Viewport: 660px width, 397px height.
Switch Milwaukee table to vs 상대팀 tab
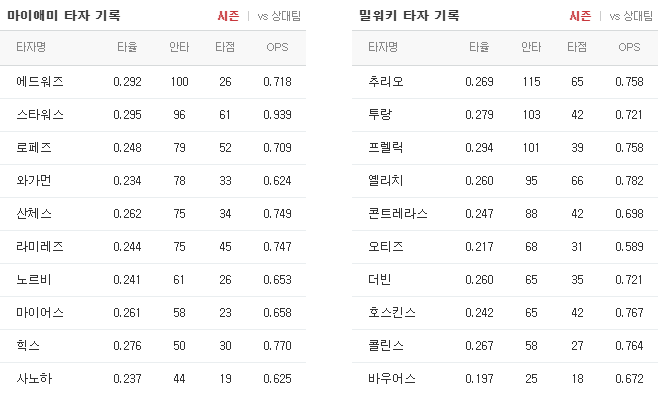(x=631, y=16)
